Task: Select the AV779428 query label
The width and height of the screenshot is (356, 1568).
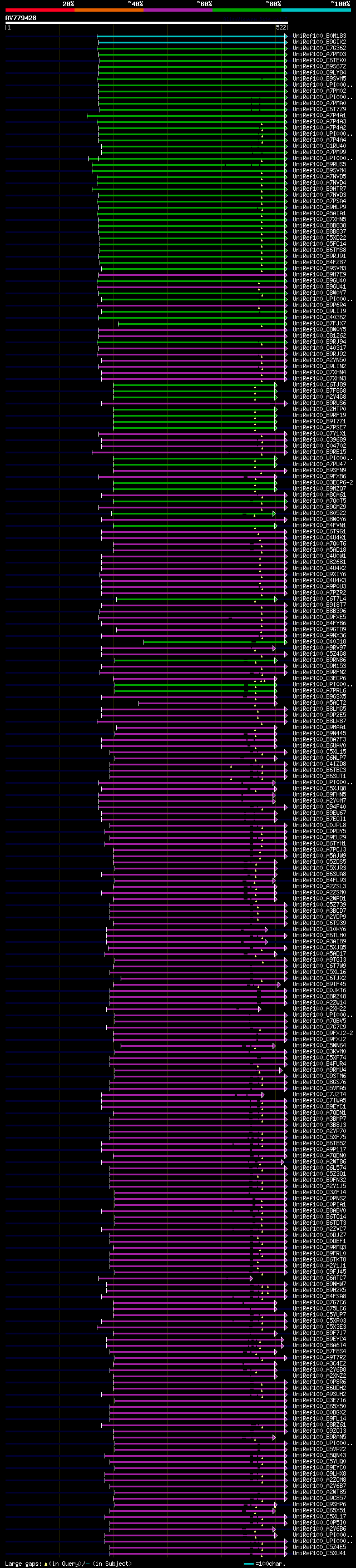Action: click(21, 18)
